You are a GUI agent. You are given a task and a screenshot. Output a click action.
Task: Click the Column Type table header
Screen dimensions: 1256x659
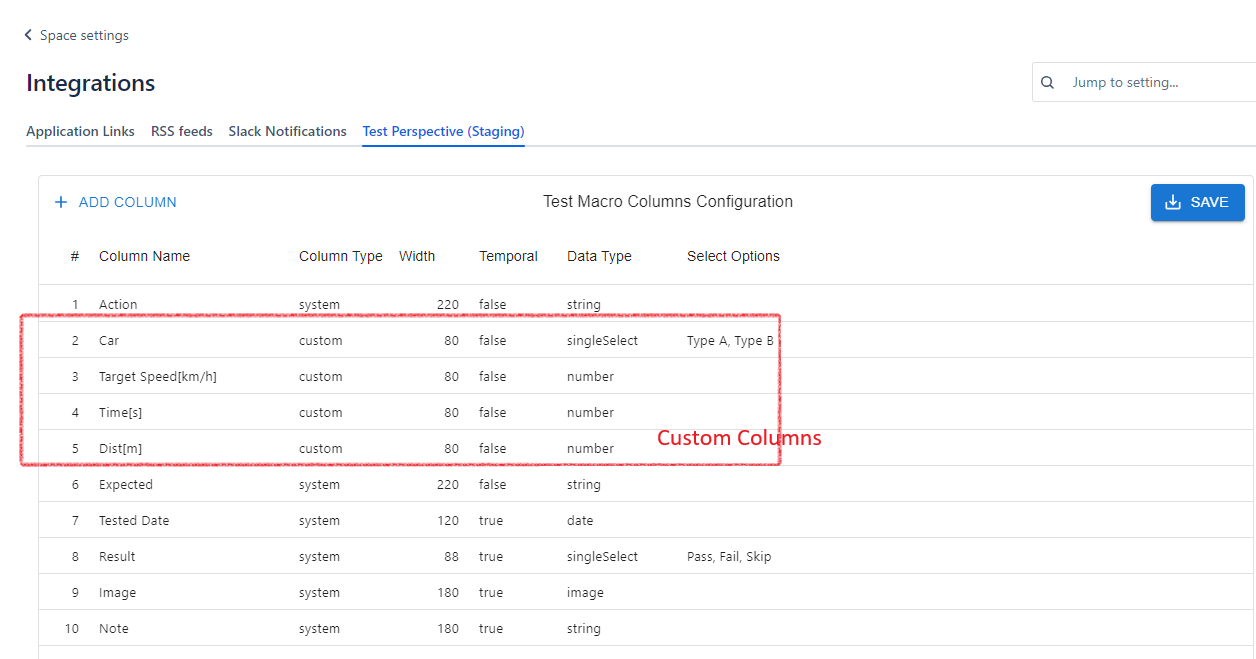pyautogui.click(x=340, y=256)
